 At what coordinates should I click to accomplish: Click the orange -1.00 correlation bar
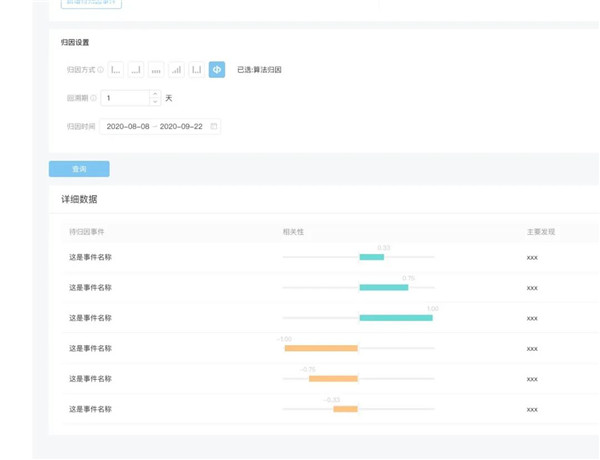pyautogui.click(x=321, y=348)
